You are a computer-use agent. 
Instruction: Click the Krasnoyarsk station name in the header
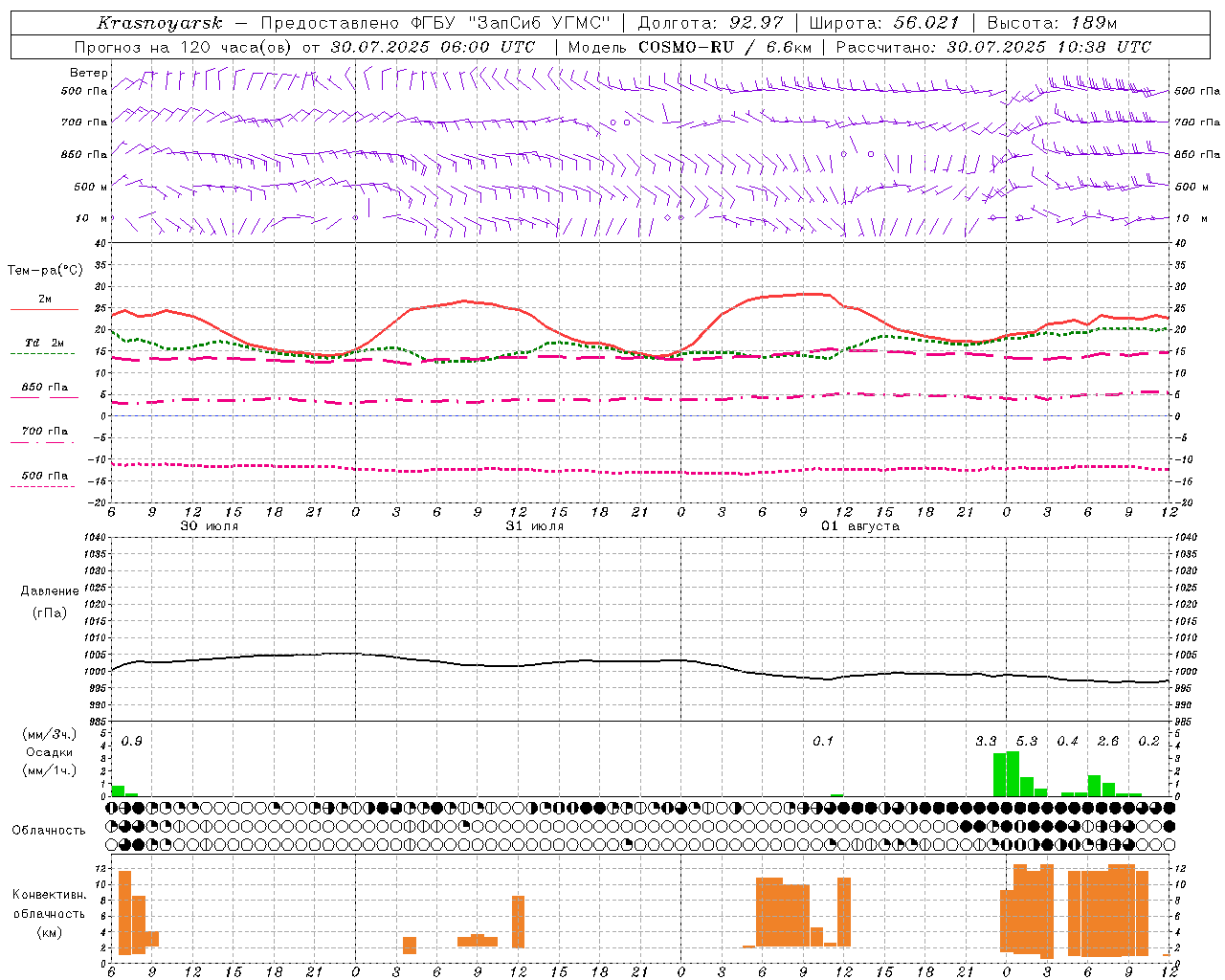pos(159,23)
